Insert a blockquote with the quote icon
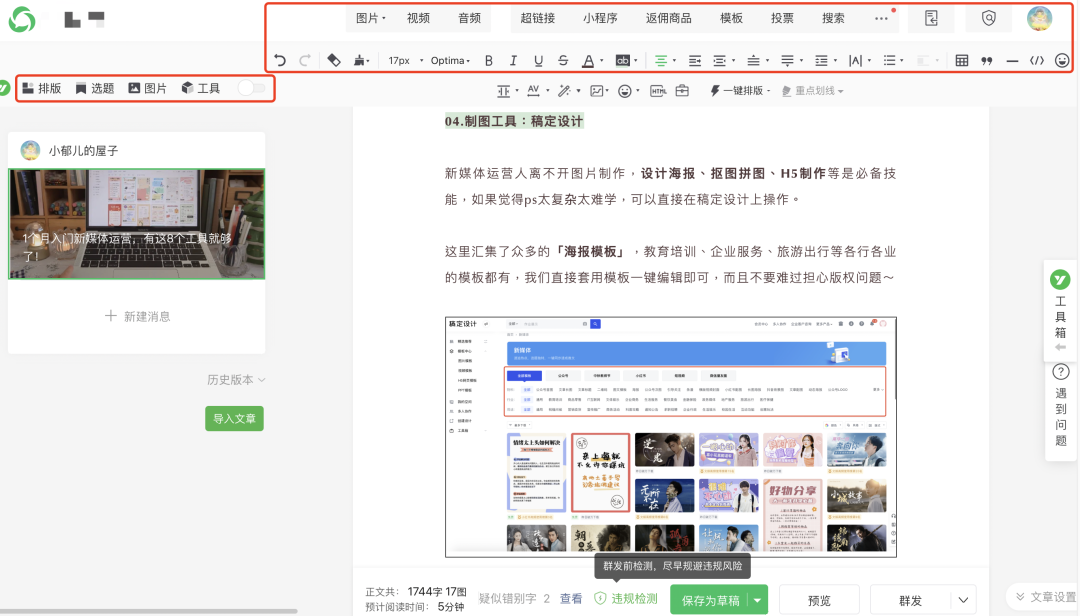Screen dimensions: 1080x616 (987, 61)
